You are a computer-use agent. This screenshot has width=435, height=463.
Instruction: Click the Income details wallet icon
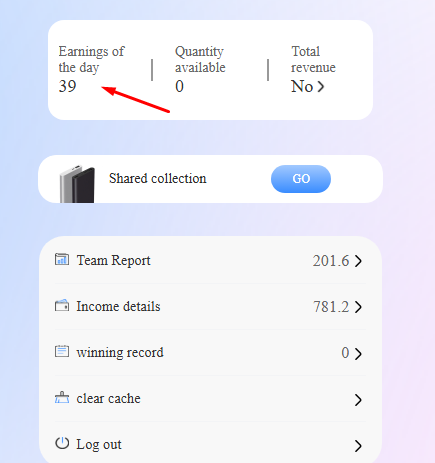[62, 305]
